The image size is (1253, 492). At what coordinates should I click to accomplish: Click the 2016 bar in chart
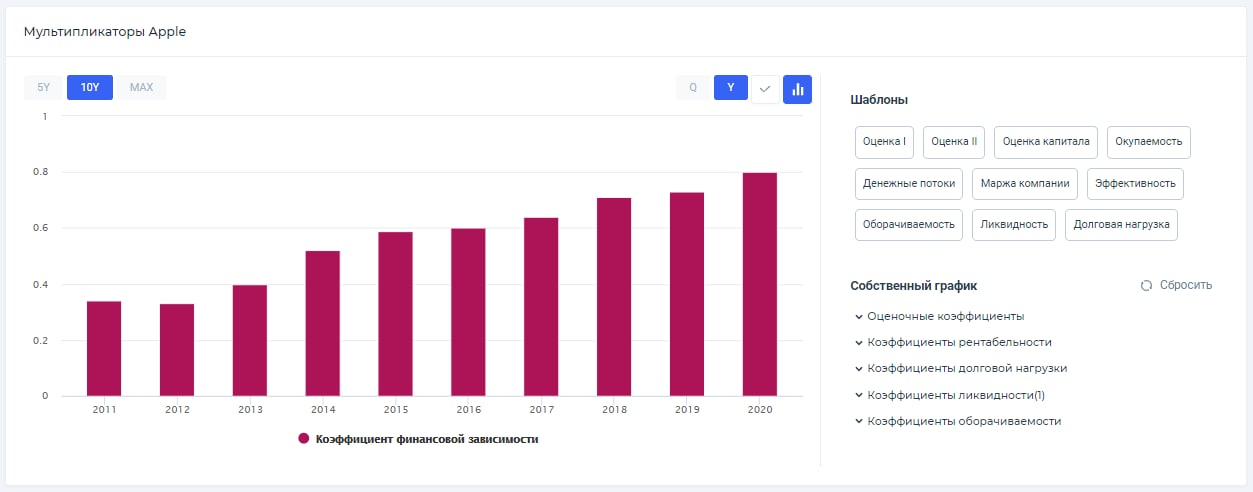coord(468,312)
